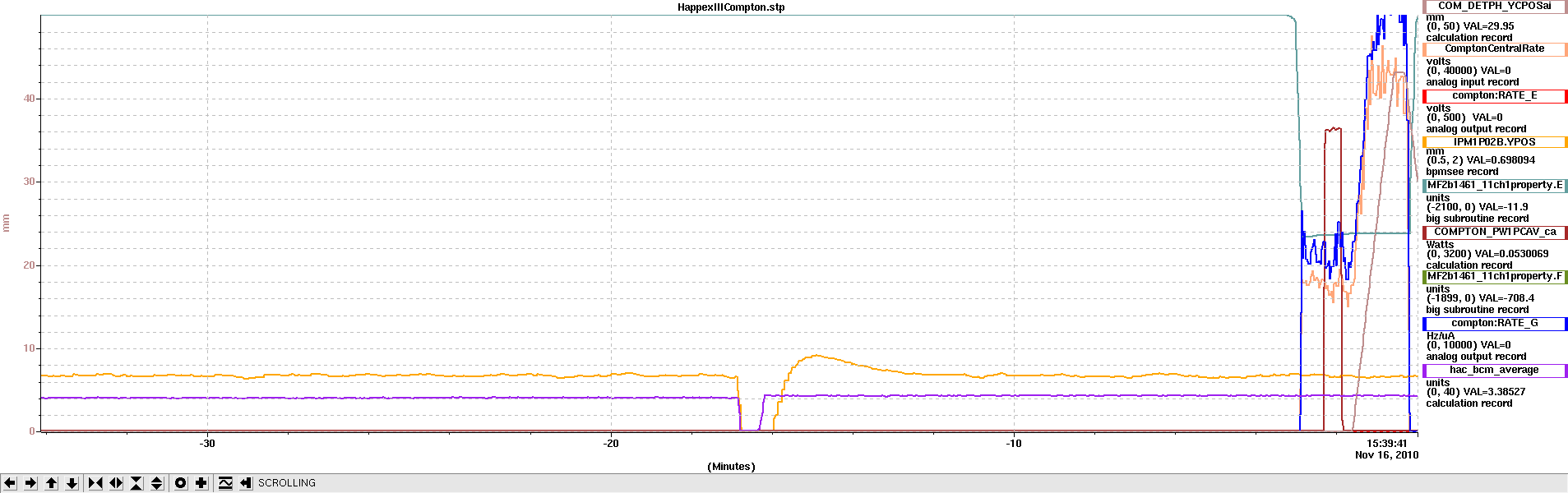Image resolution: width=1568 pixels, height=493 pixels.
Task: Compress the time range with inward-pointing horizontal arrows
Action: (x=95, y=483)
